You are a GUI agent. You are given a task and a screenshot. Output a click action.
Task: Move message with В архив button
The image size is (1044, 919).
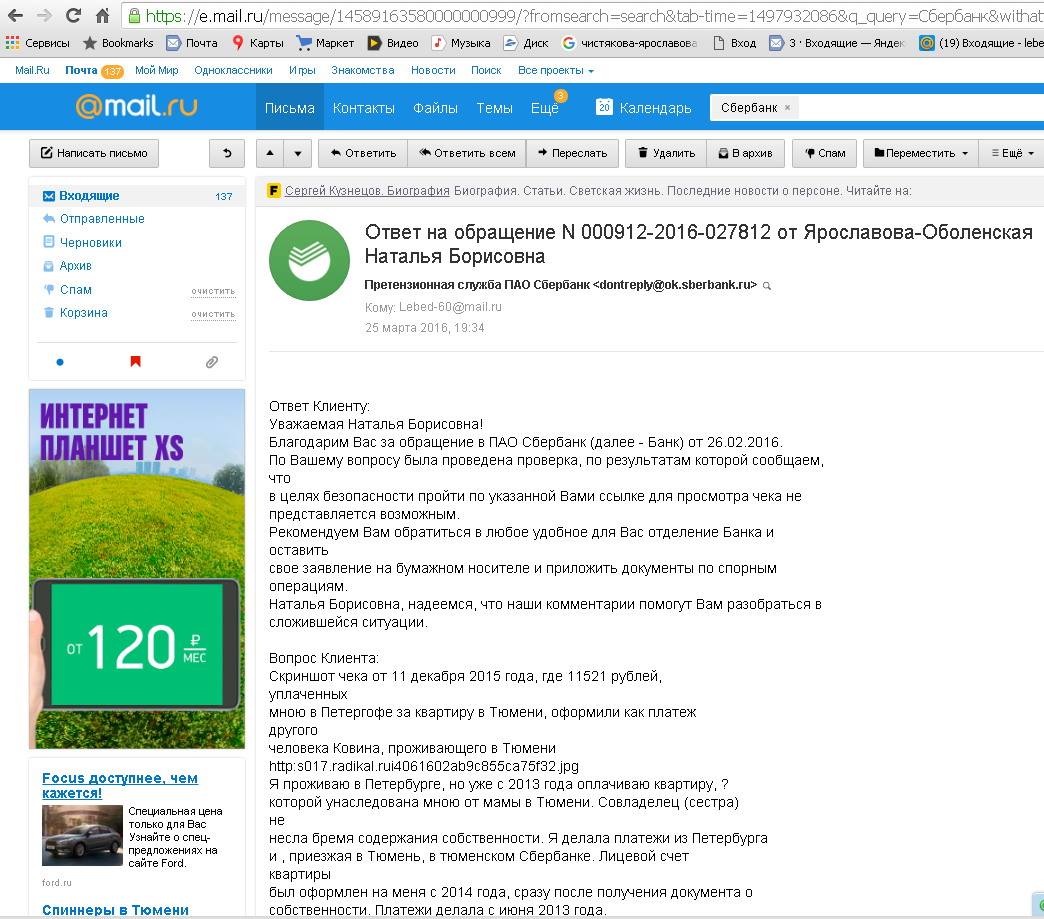[x=746, y=153]
